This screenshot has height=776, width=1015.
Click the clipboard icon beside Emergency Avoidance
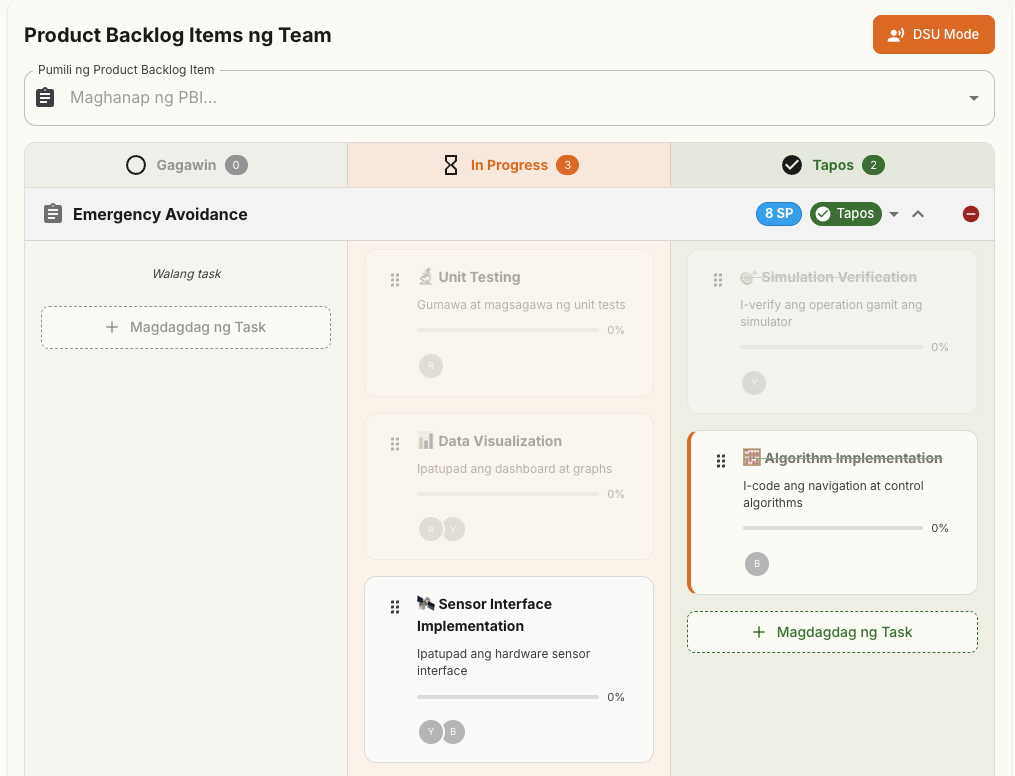point(53,213)
